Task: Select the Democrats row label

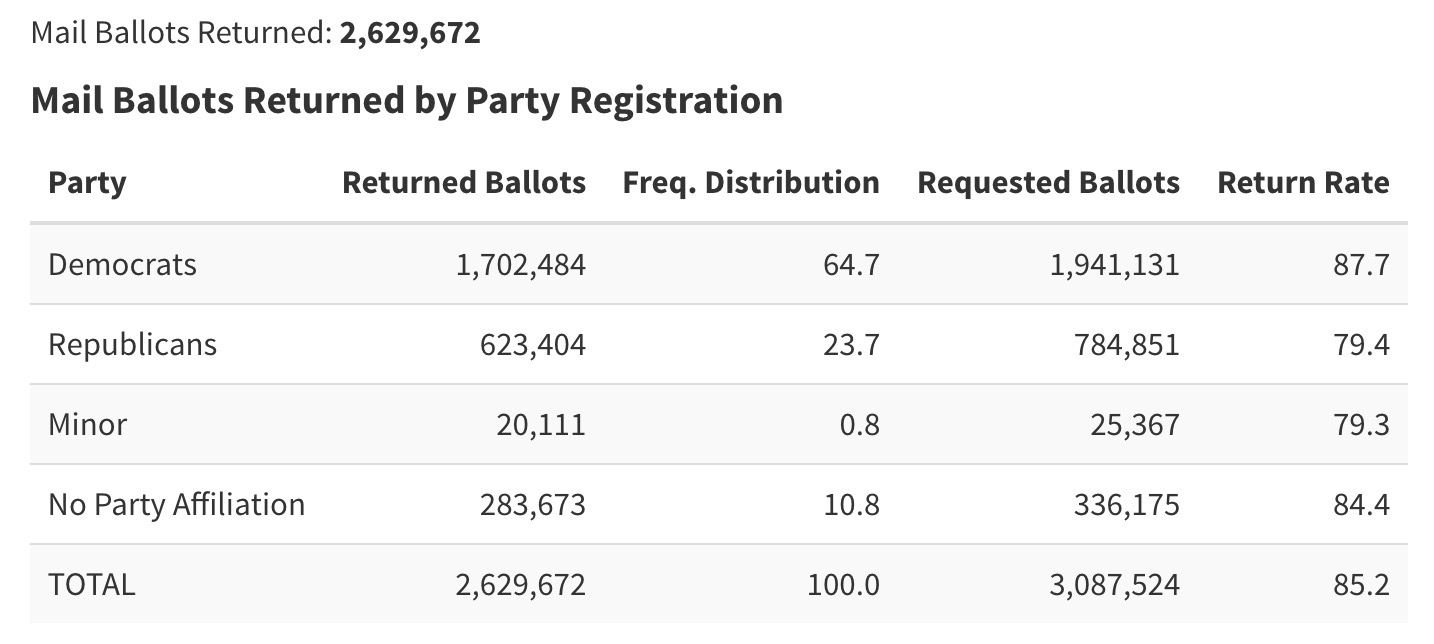Action: tap(122, 264)
